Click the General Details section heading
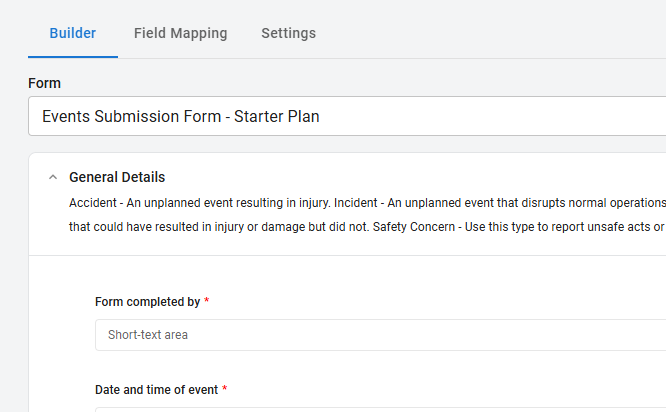Viewport: 666px width, 412px height. (117, 177)
